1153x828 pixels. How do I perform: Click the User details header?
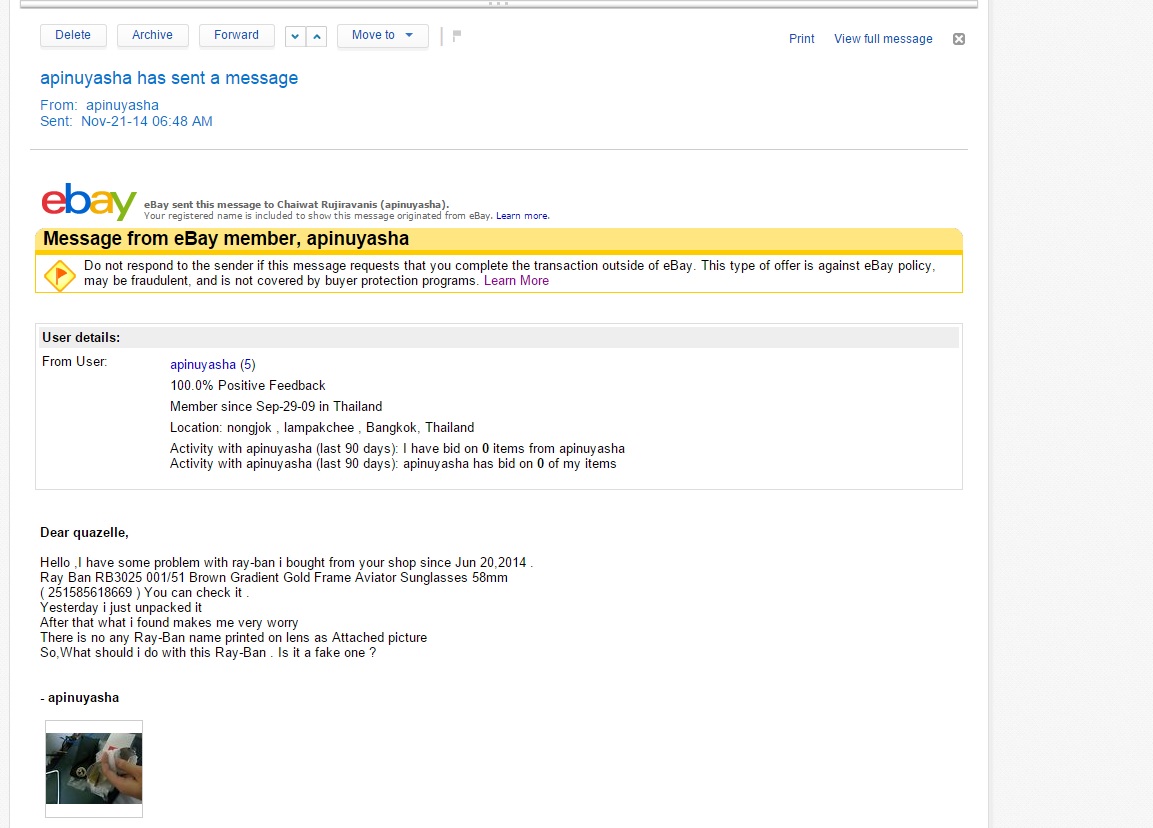coord(81,338)
